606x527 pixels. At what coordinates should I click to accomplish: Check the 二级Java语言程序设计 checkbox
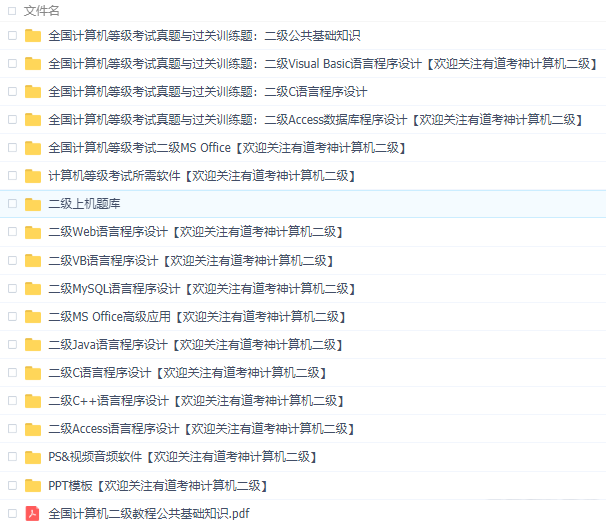pos(12,344)
